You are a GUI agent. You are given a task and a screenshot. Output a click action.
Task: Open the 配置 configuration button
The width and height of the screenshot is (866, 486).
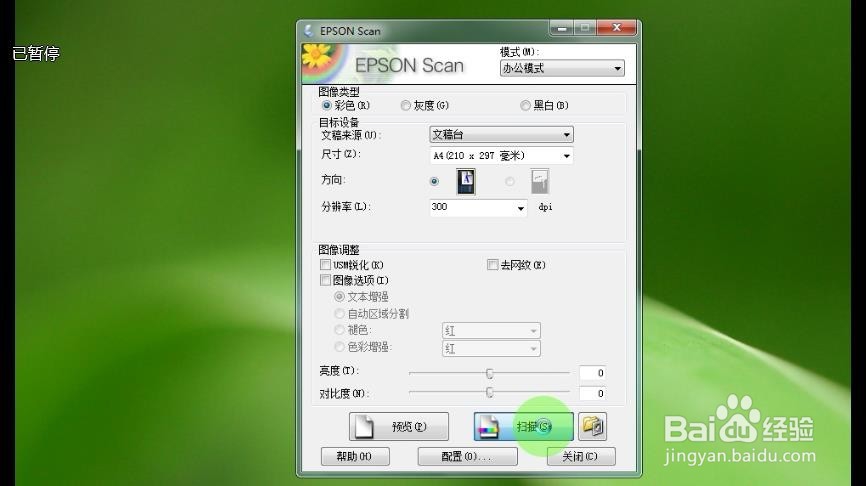pos(467,456)
